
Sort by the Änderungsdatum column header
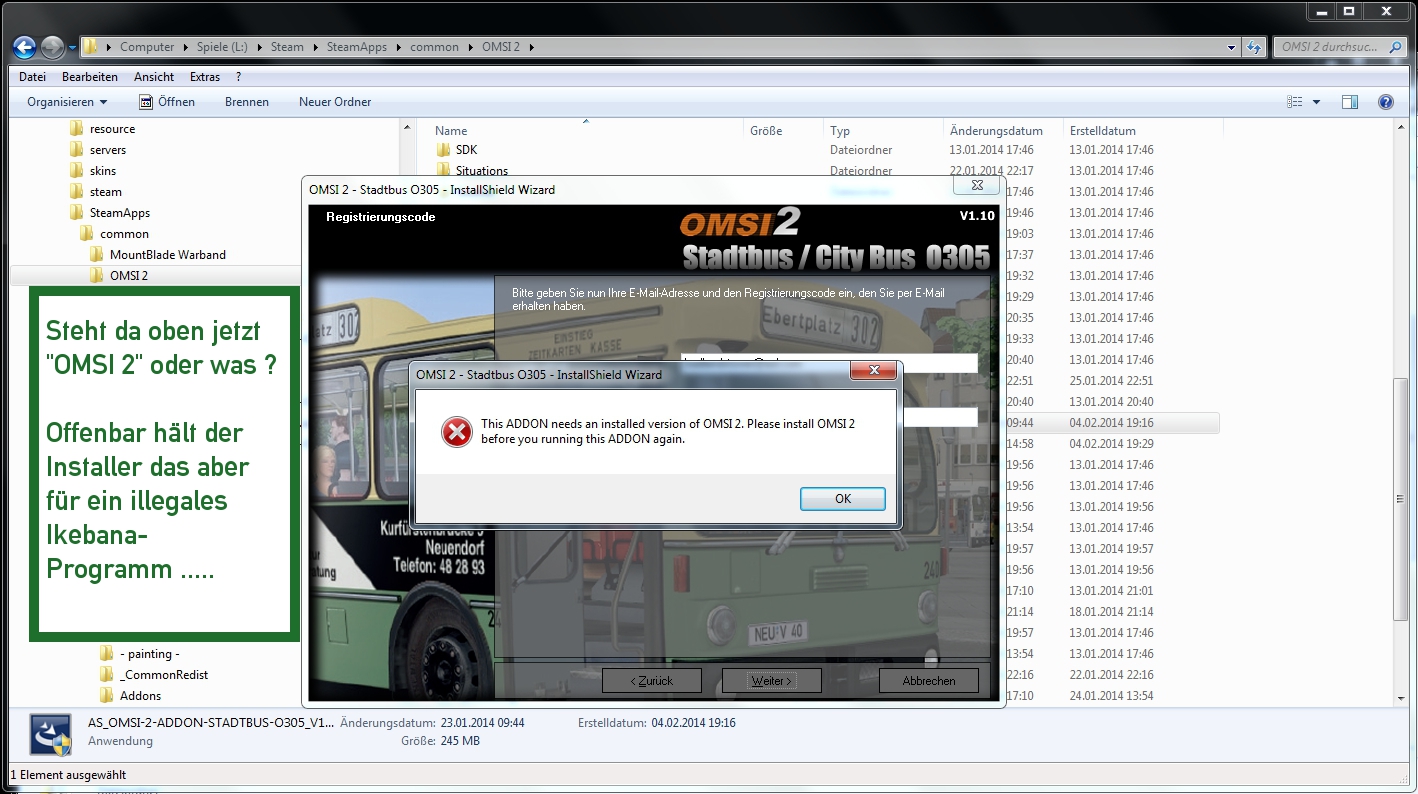coord(996,131)
